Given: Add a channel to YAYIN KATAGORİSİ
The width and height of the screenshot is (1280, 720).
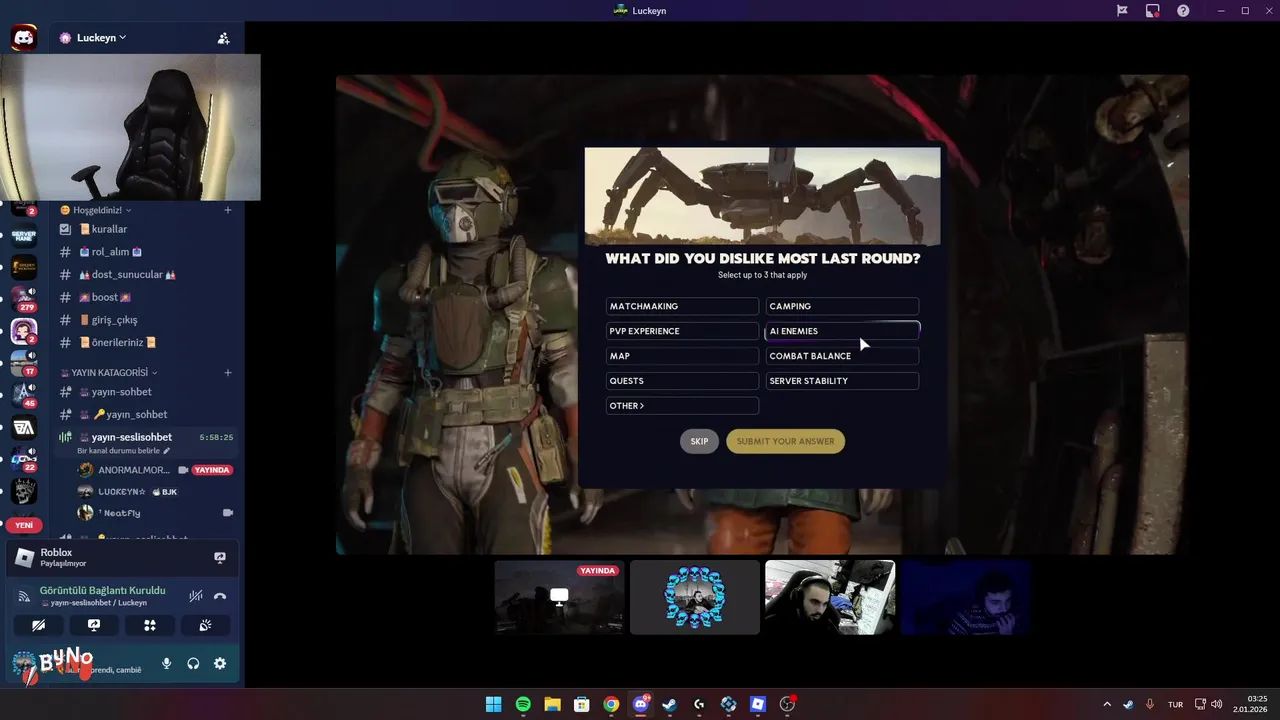Looking at the screenshot, I should tap(228, 373).
